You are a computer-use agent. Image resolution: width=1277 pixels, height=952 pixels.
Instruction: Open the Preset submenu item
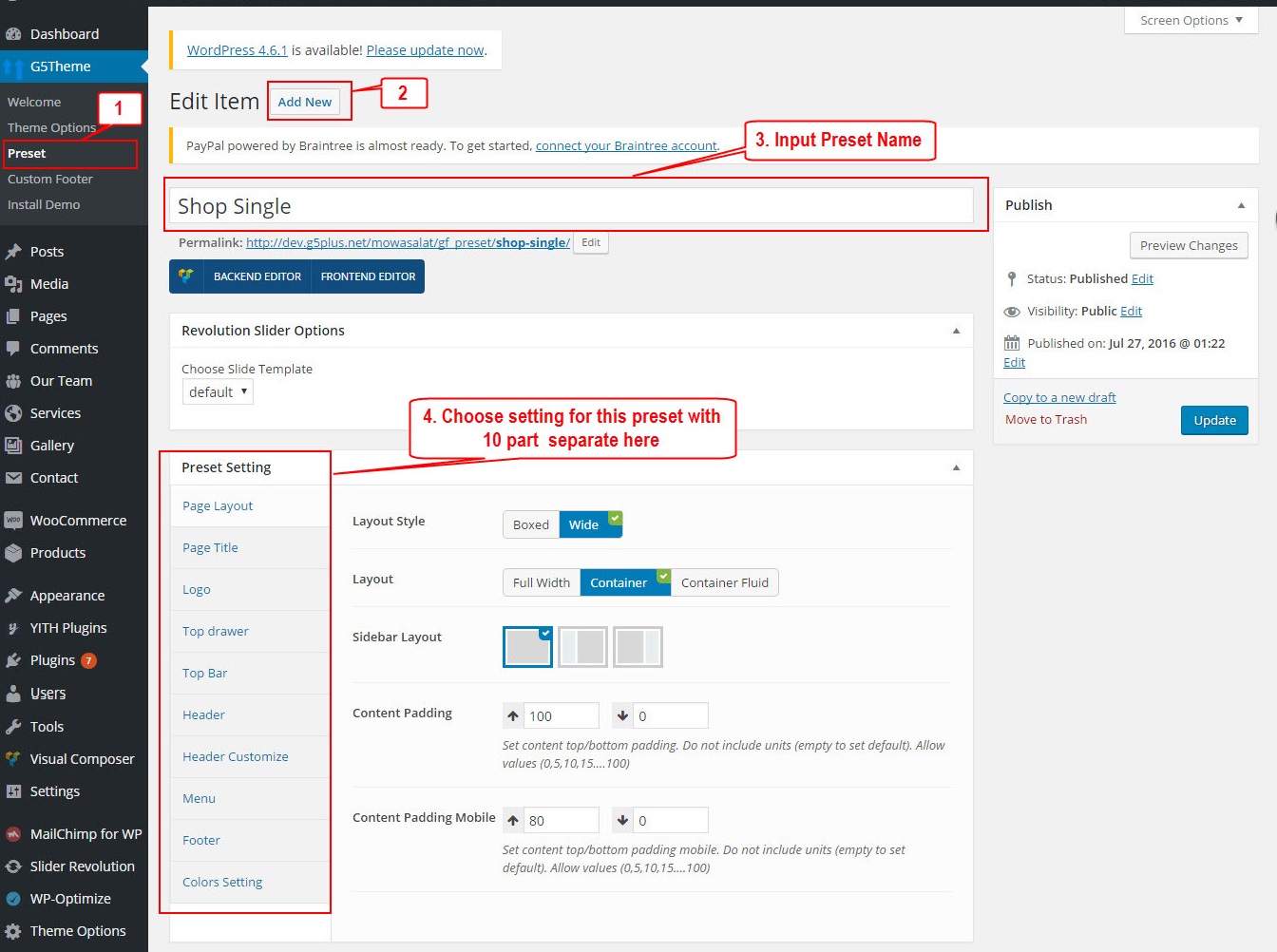(27, 154)
